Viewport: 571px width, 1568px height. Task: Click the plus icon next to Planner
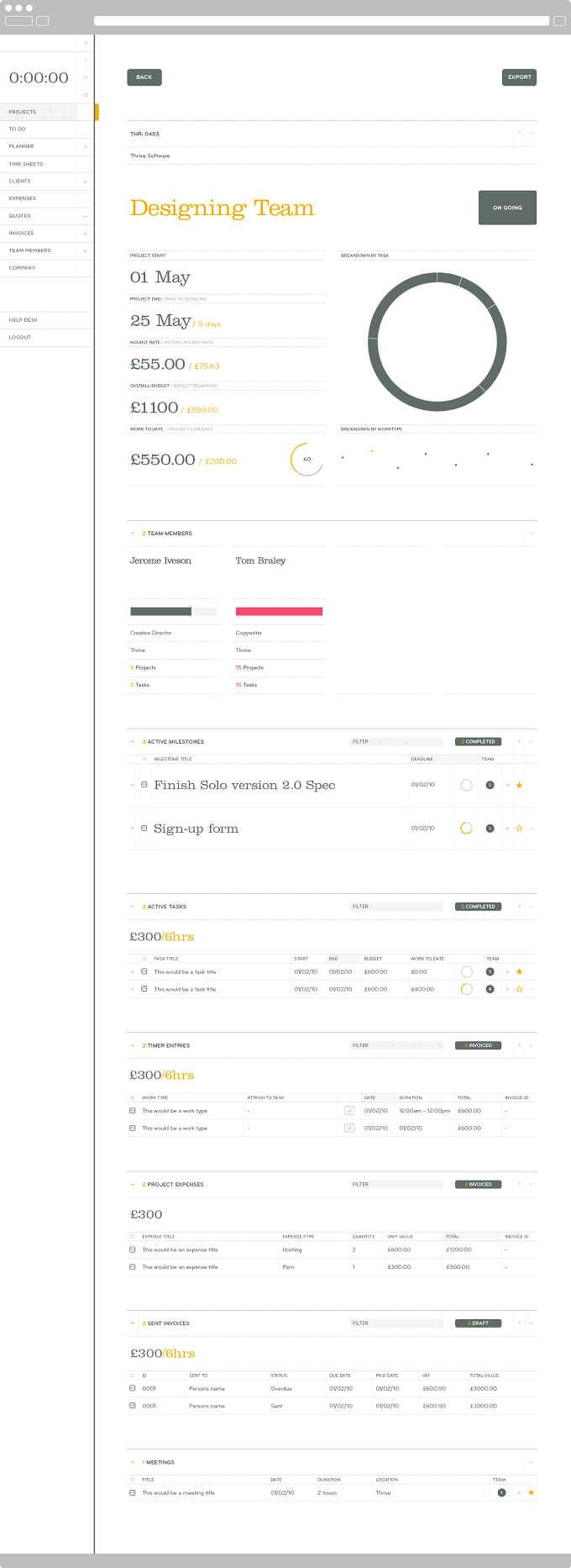pyautogui.click(x=85, y=147)
